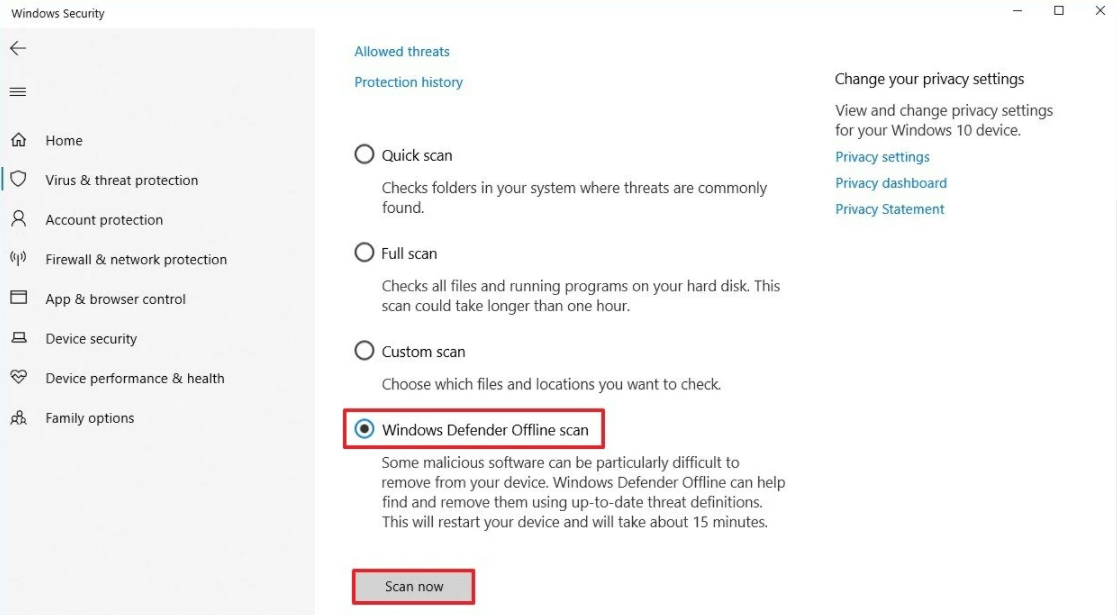Click the Device performance heart icon
Viewport: 1117px width, 615px height.
(19, 377)
